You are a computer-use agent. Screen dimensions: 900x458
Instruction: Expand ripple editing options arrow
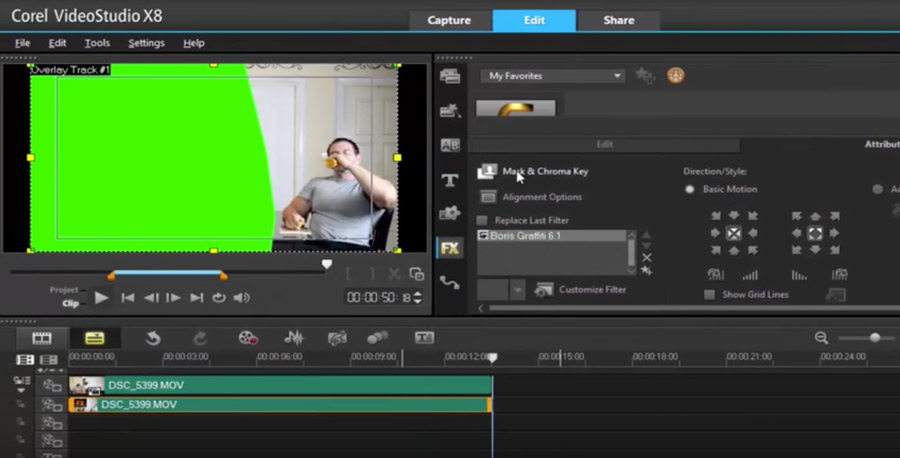[x=21, y=390]
